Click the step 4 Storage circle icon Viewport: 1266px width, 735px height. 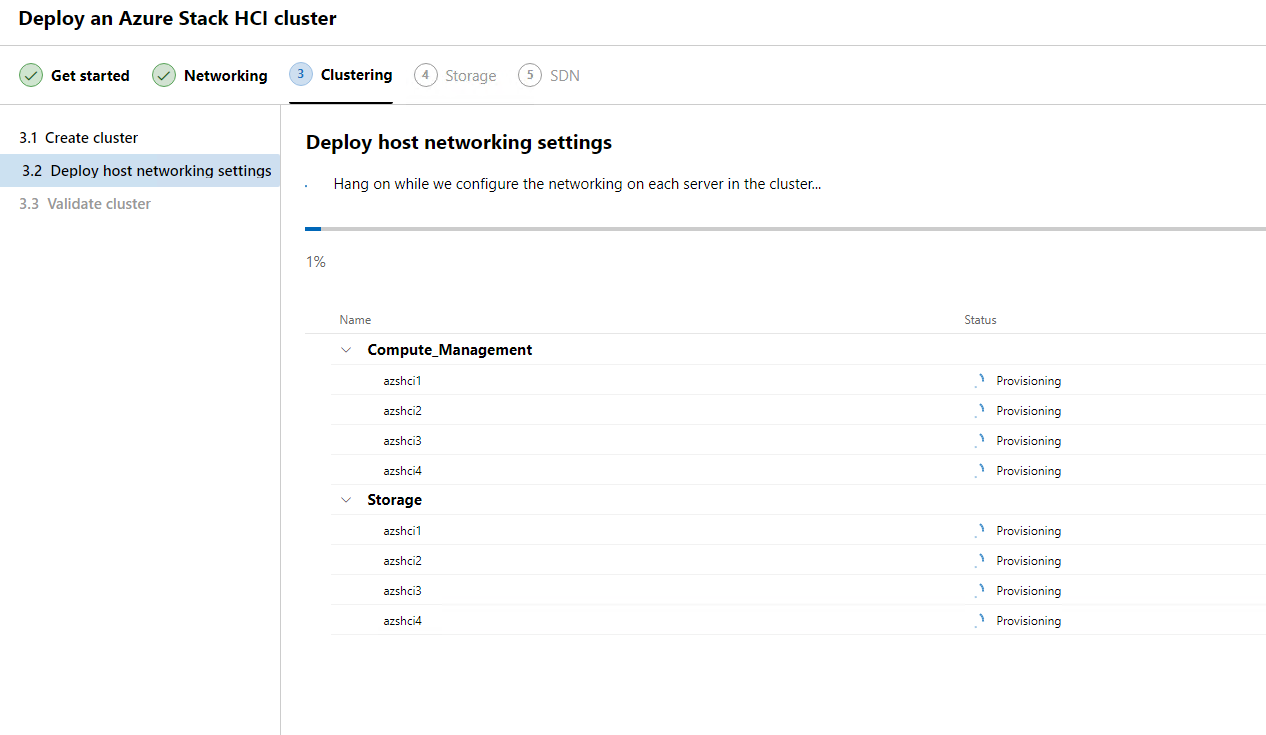point(426,75)
